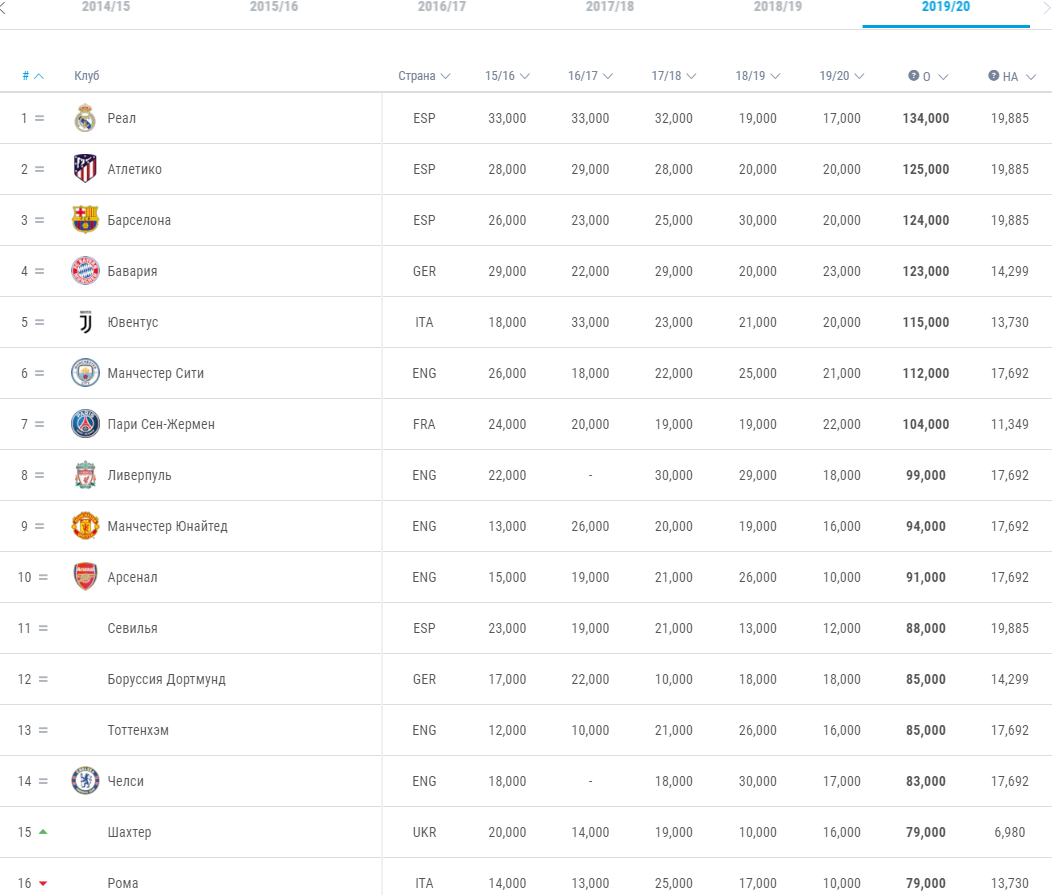Sort by the Страна column dropdown
Screen dimensions: 1055x895
424,76
